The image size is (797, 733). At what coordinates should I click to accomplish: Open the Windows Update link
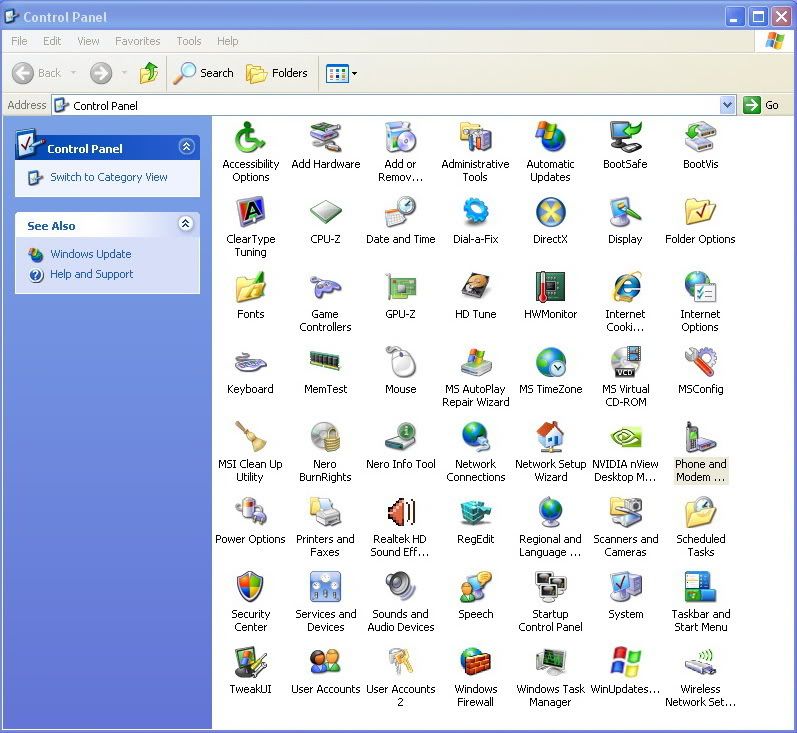[x=90, y=254]
